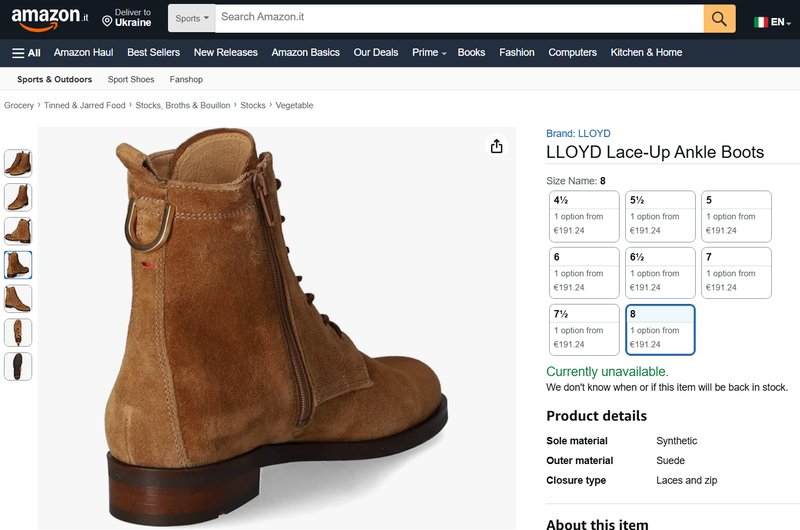Open Amazon Haul in navigation
The height and width of the screenshot is (530, 800).
pyautogui.click(x=84, y=53)
